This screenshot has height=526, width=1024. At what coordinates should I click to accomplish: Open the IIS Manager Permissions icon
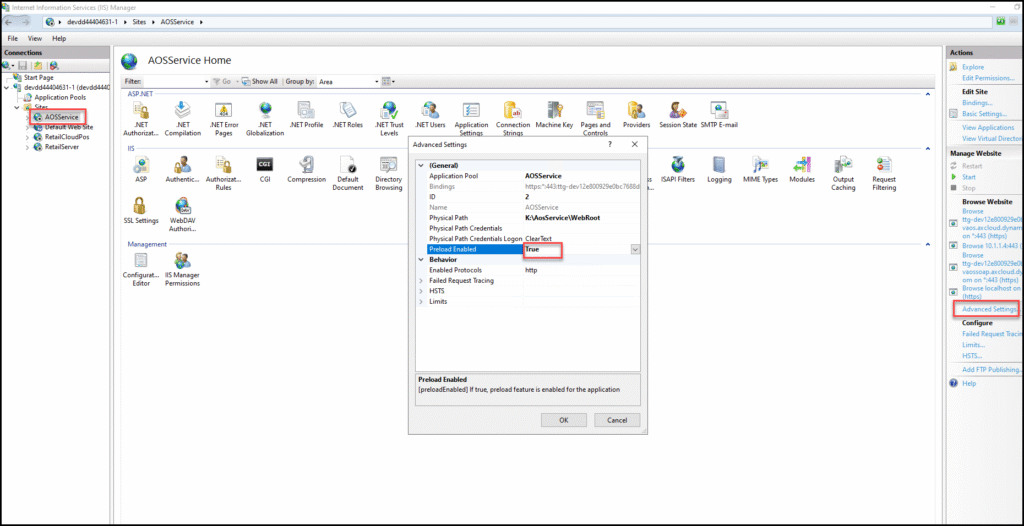[x=183, y=269]
